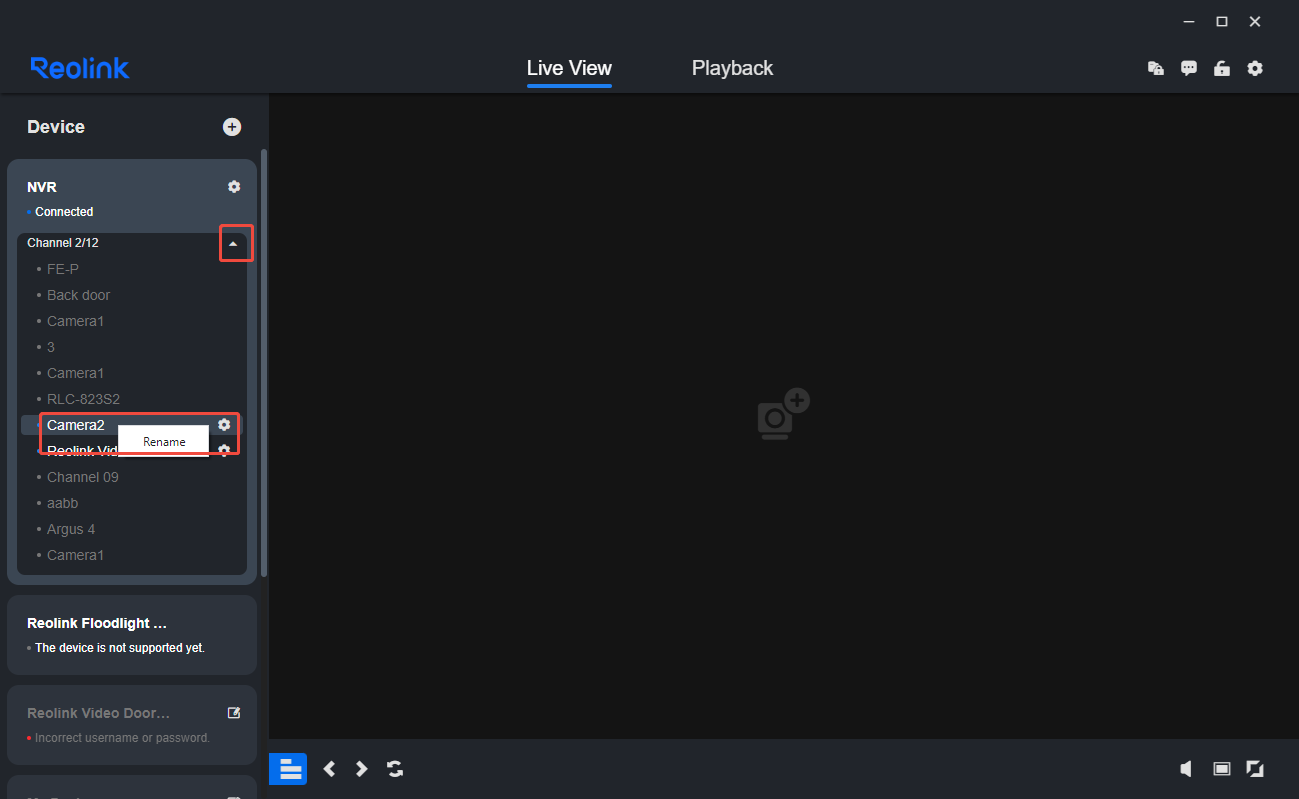Select the Channel 09 entry
Viewport: 1299px width, 799px height.
pyautogui.click(x=83, y=477)
